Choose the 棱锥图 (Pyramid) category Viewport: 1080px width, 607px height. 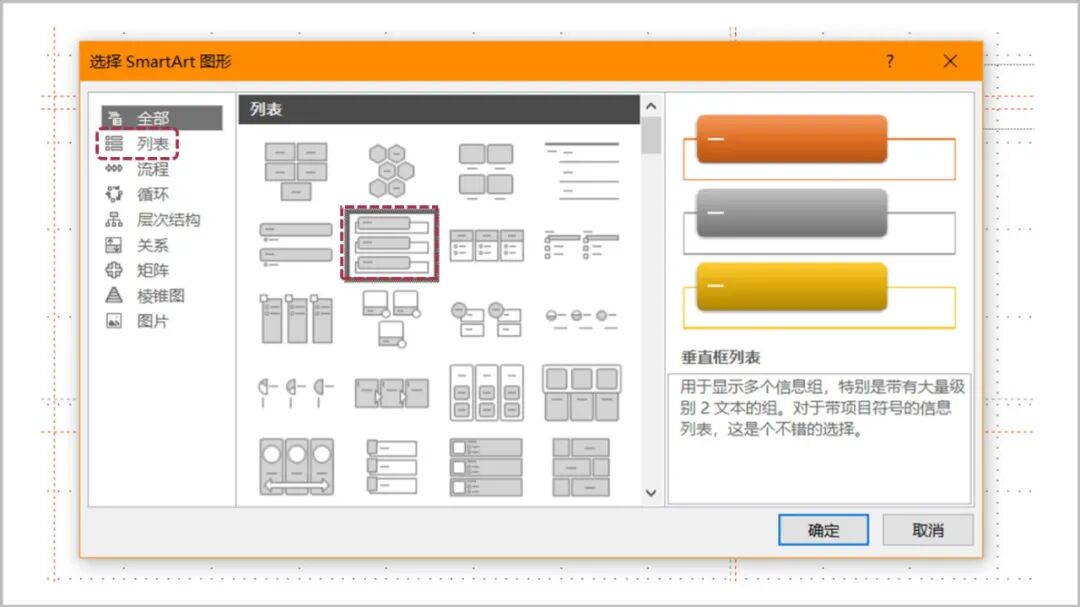[x=145, y=296]
